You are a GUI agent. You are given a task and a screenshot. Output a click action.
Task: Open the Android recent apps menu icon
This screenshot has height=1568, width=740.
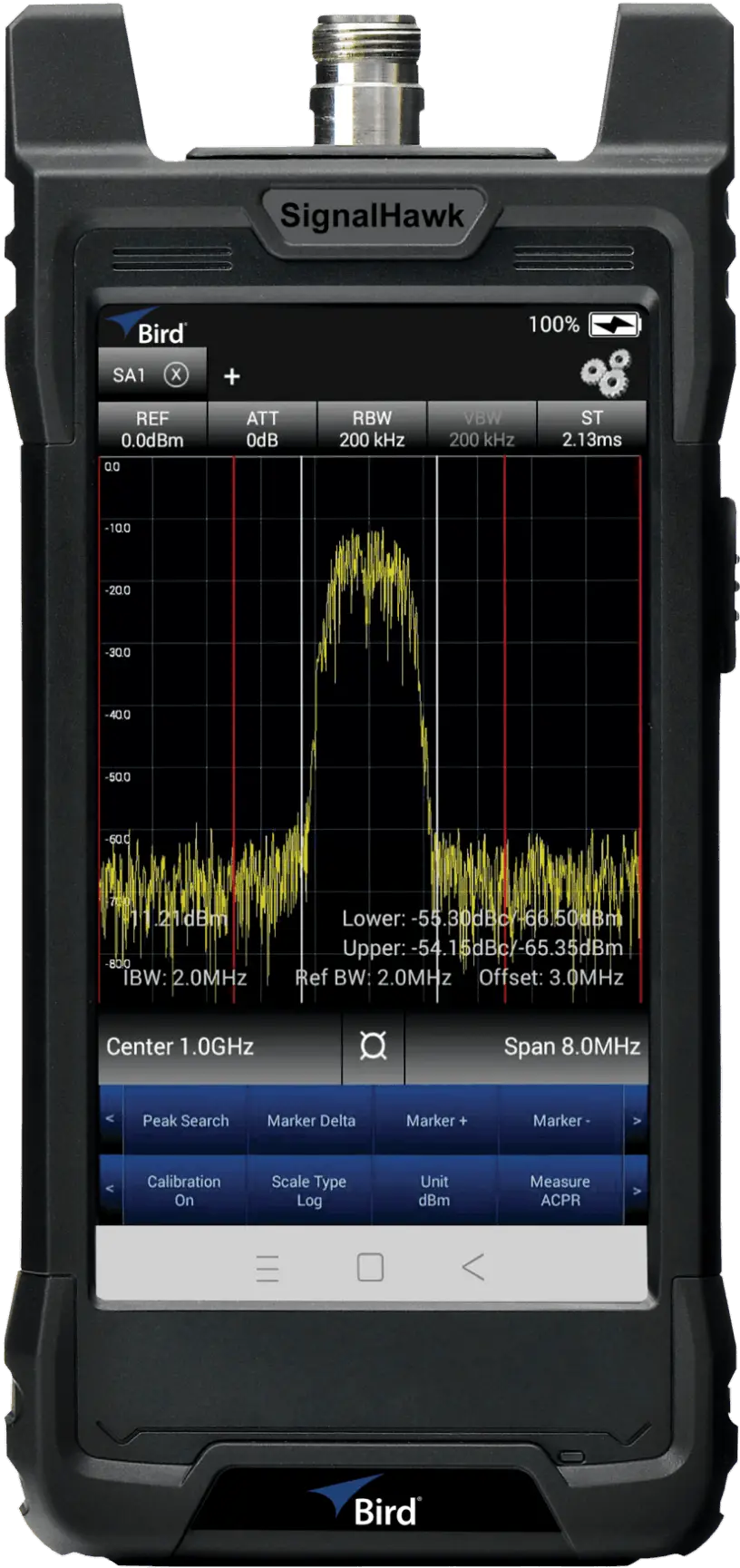(x=268, y=1267)
